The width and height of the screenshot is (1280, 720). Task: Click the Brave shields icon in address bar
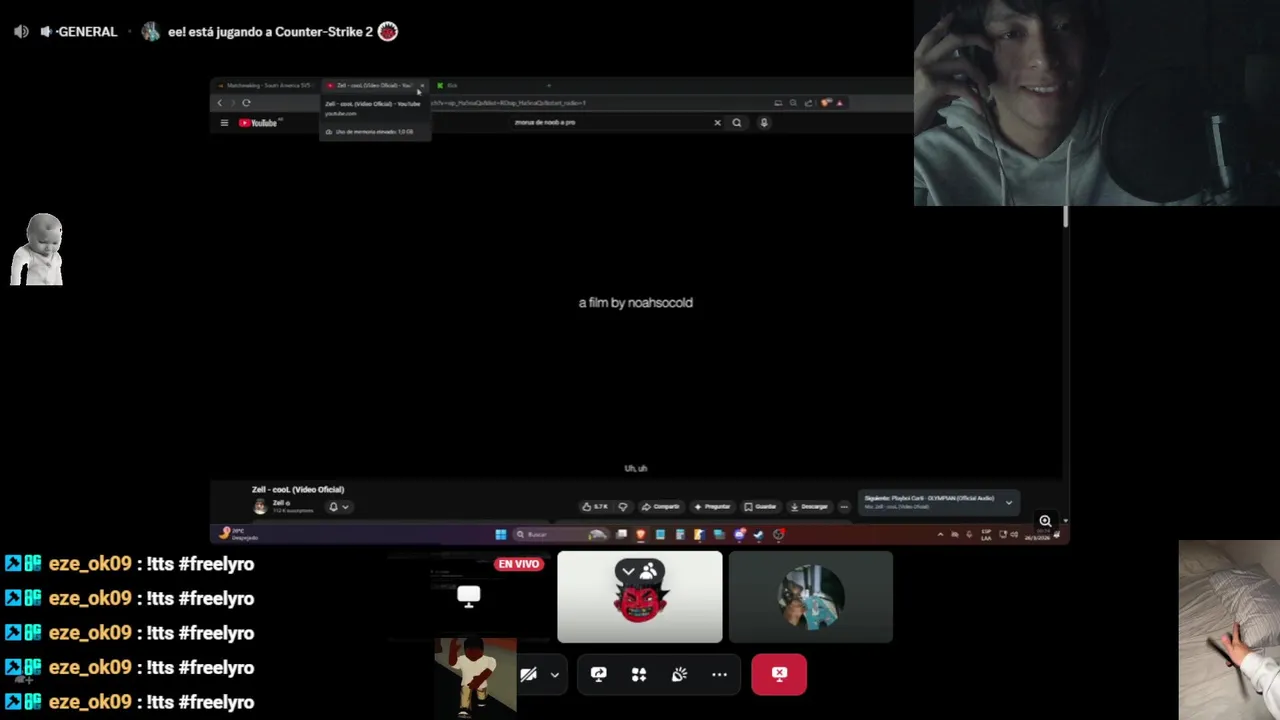click(x=825, y=102)
